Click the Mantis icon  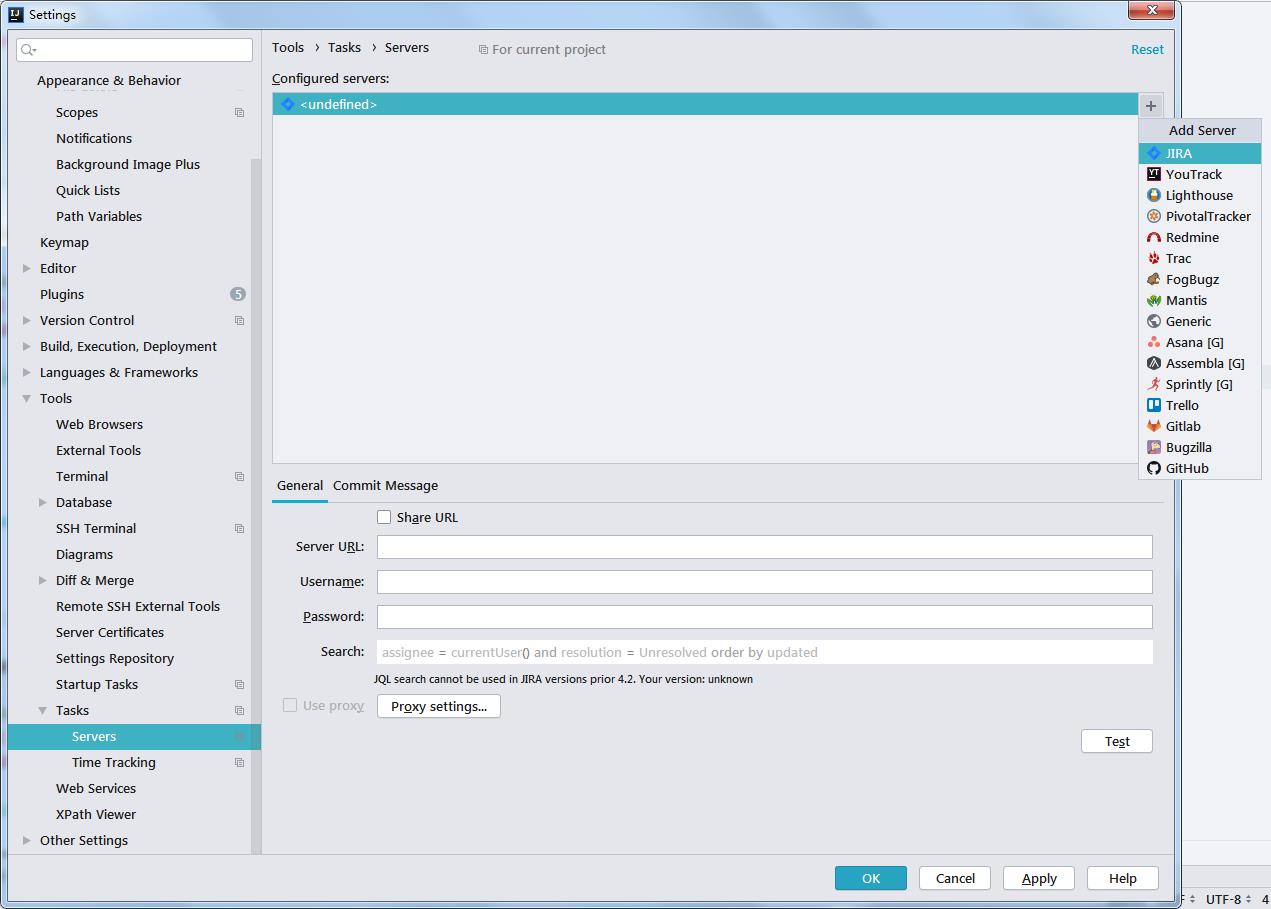click(x=1154, y=300)
